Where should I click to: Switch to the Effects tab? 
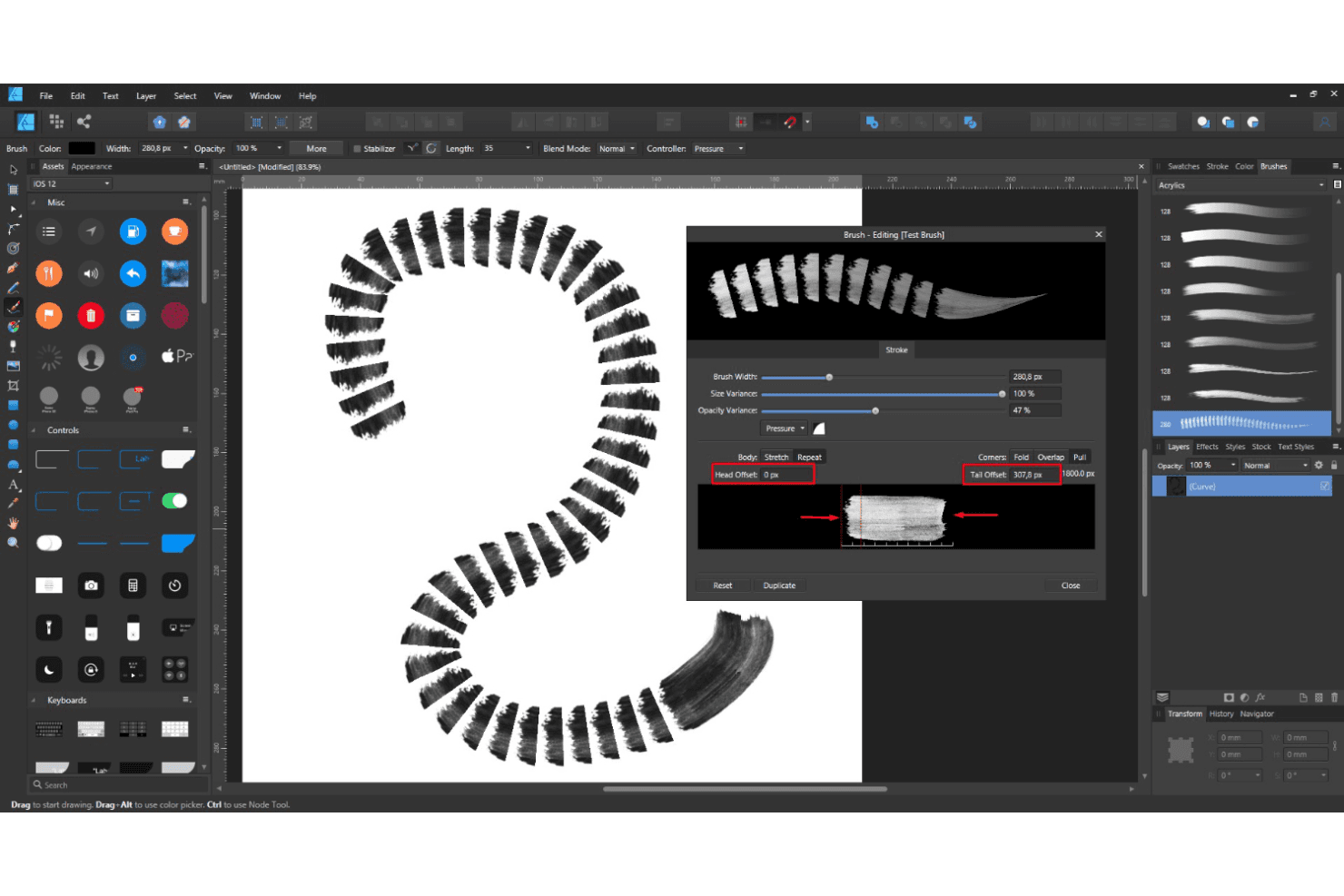pos(1207,447)
